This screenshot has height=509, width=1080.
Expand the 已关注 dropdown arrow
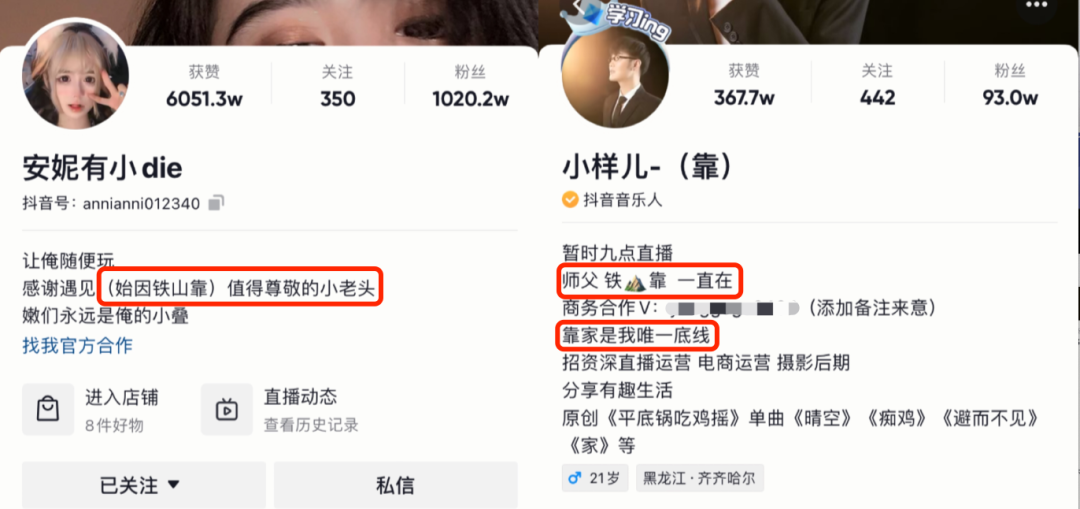(x=174, y=484)
